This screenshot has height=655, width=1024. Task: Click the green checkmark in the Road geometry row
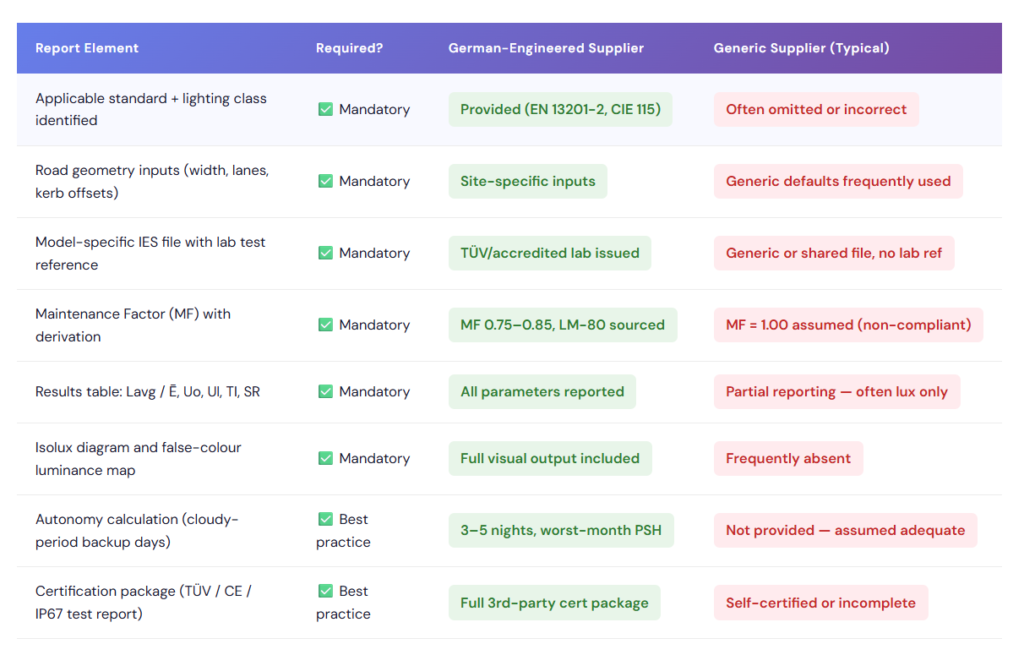coord(325,181)
